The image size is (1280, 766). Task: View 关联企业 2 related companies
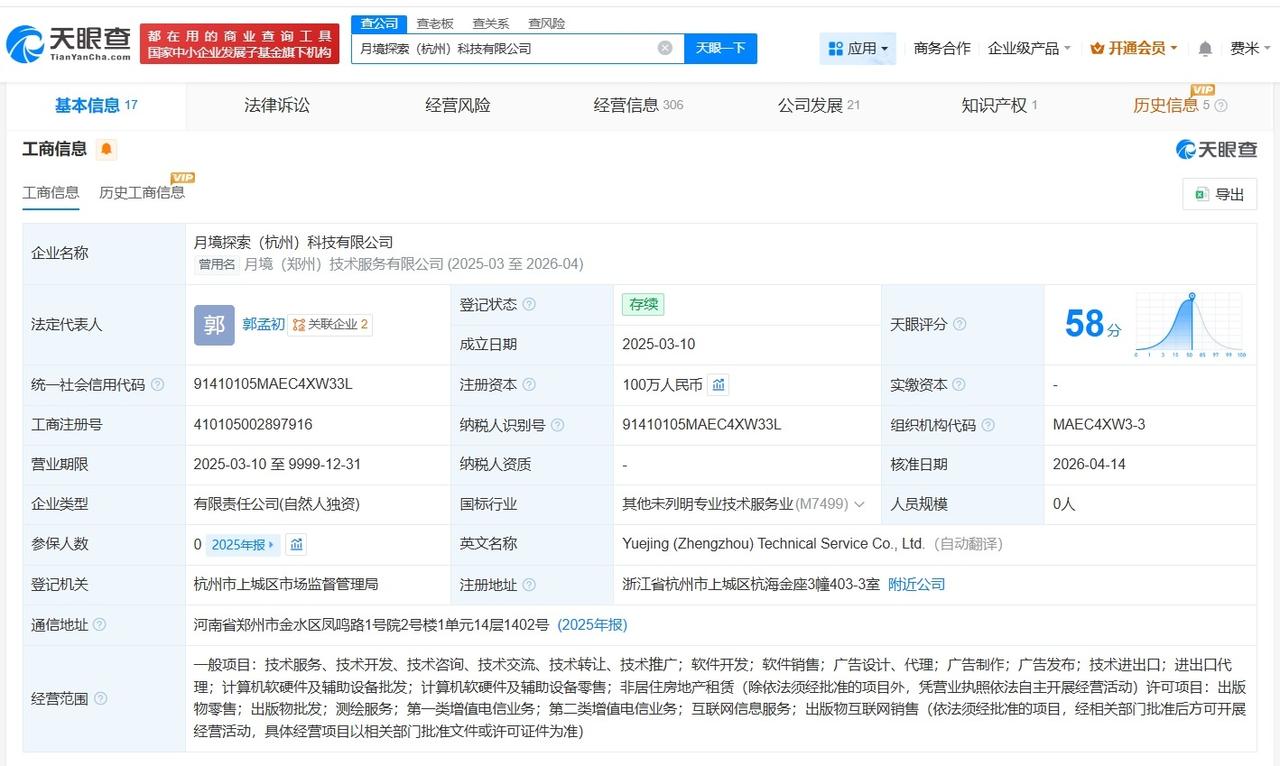coord(330,324)
